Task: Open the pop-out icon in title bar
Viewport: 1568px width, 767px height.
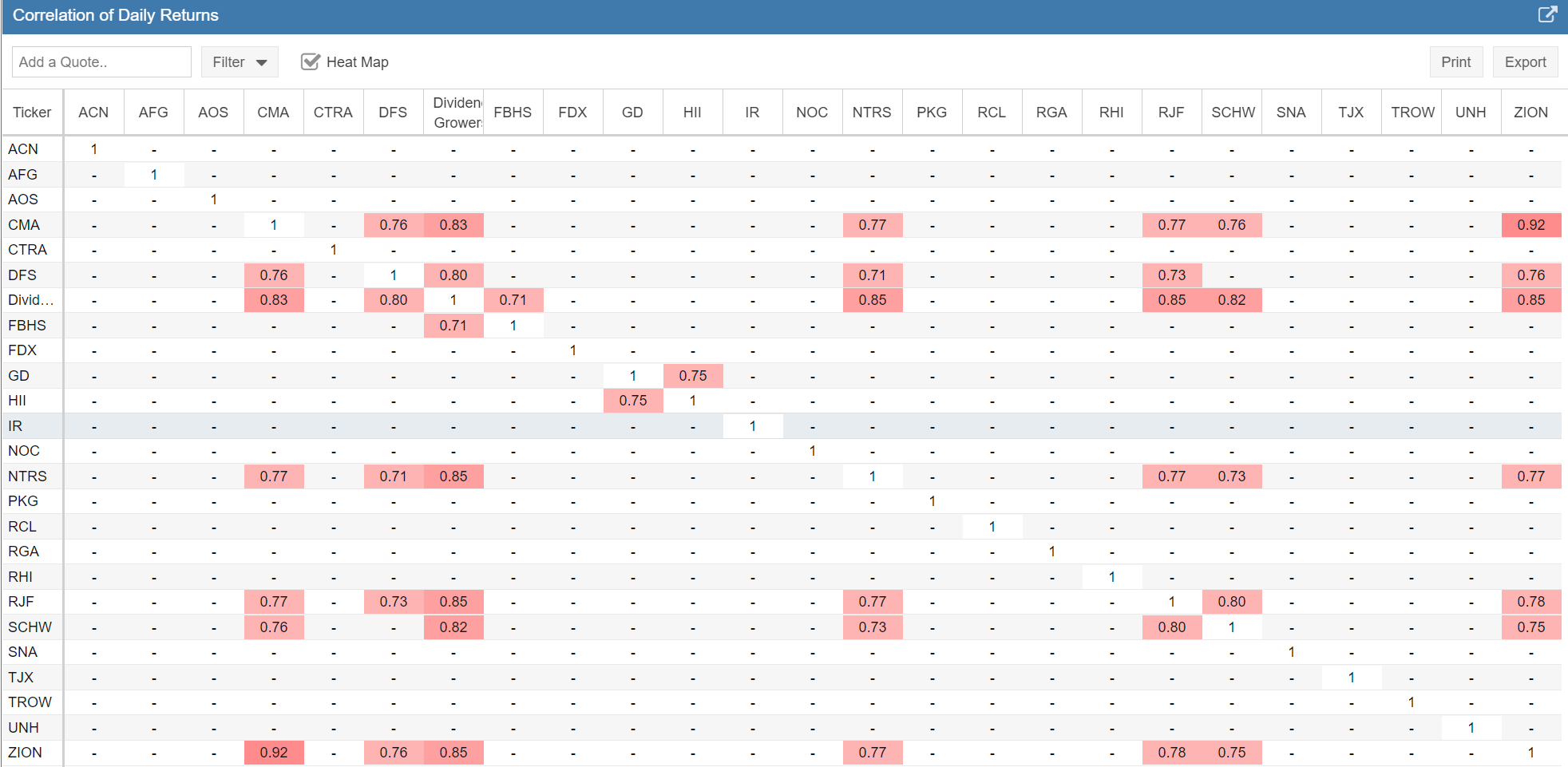Action: (1546, 15)
